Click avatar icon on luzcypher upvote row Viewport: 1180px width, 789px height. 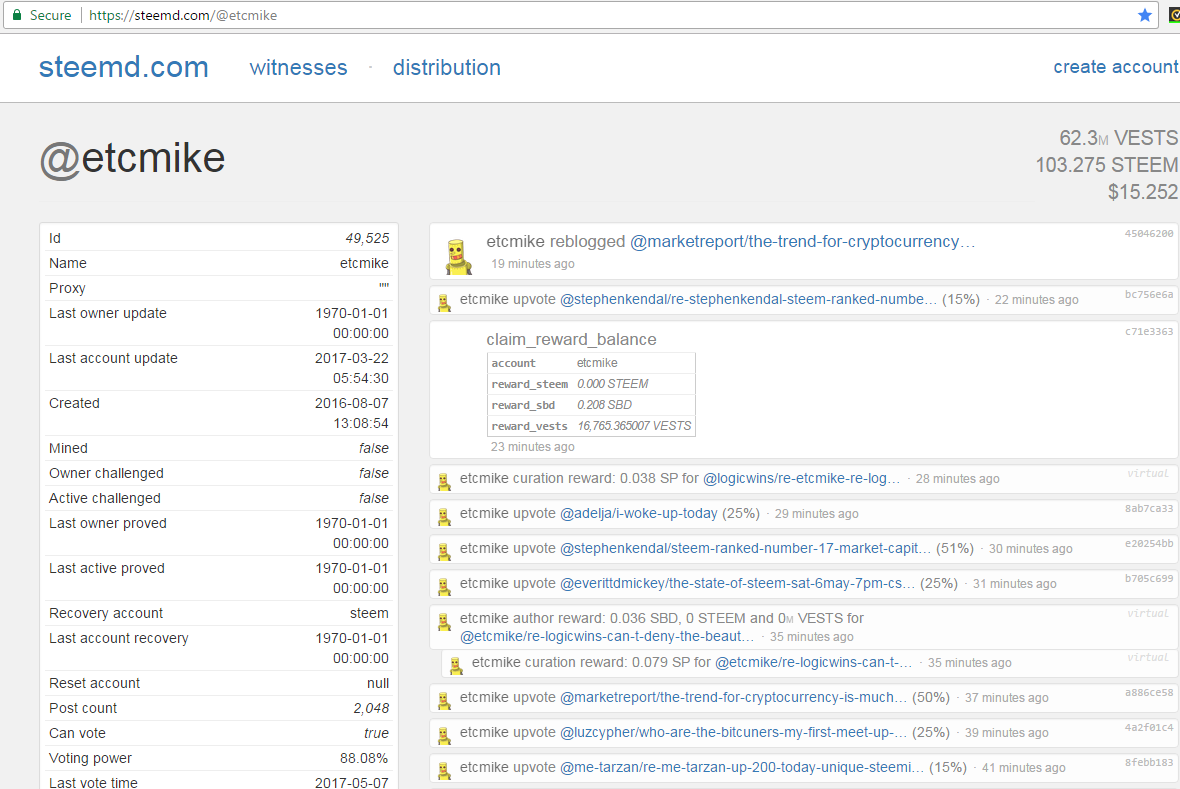coord(445,736)
